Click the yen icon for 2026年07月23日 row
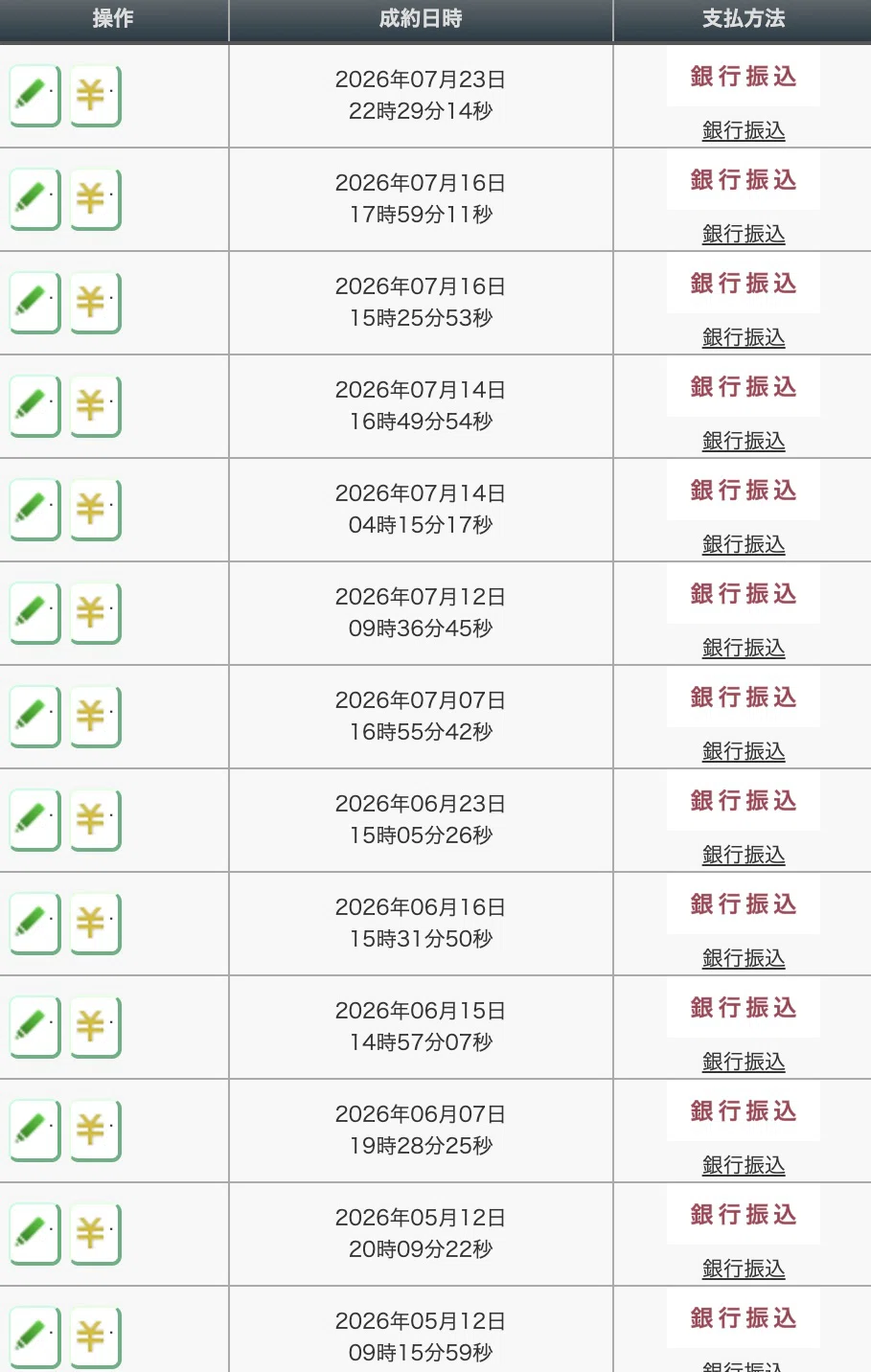 tap(95, 96)
